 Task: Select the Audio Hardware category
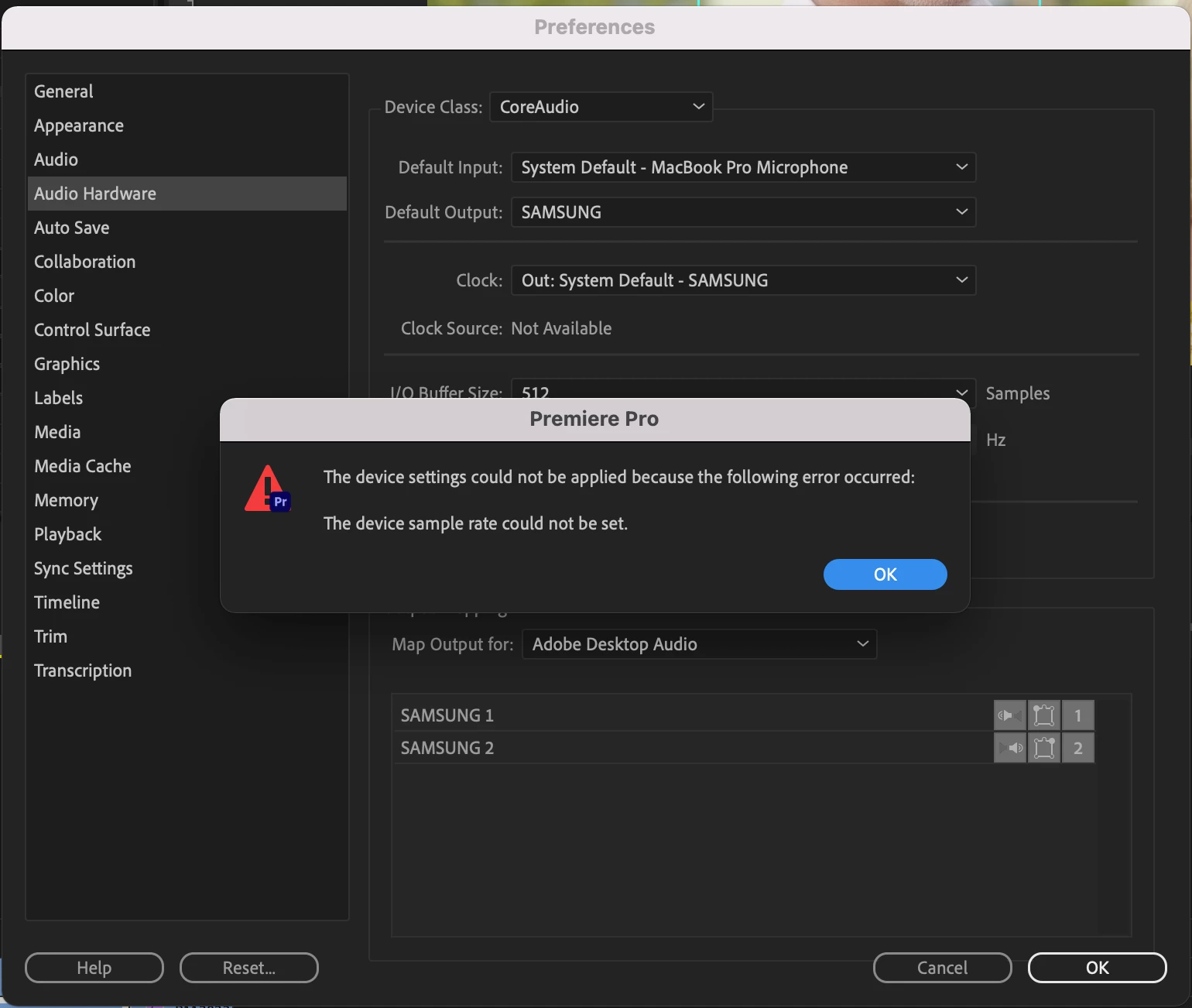click(x=187, y=194)
